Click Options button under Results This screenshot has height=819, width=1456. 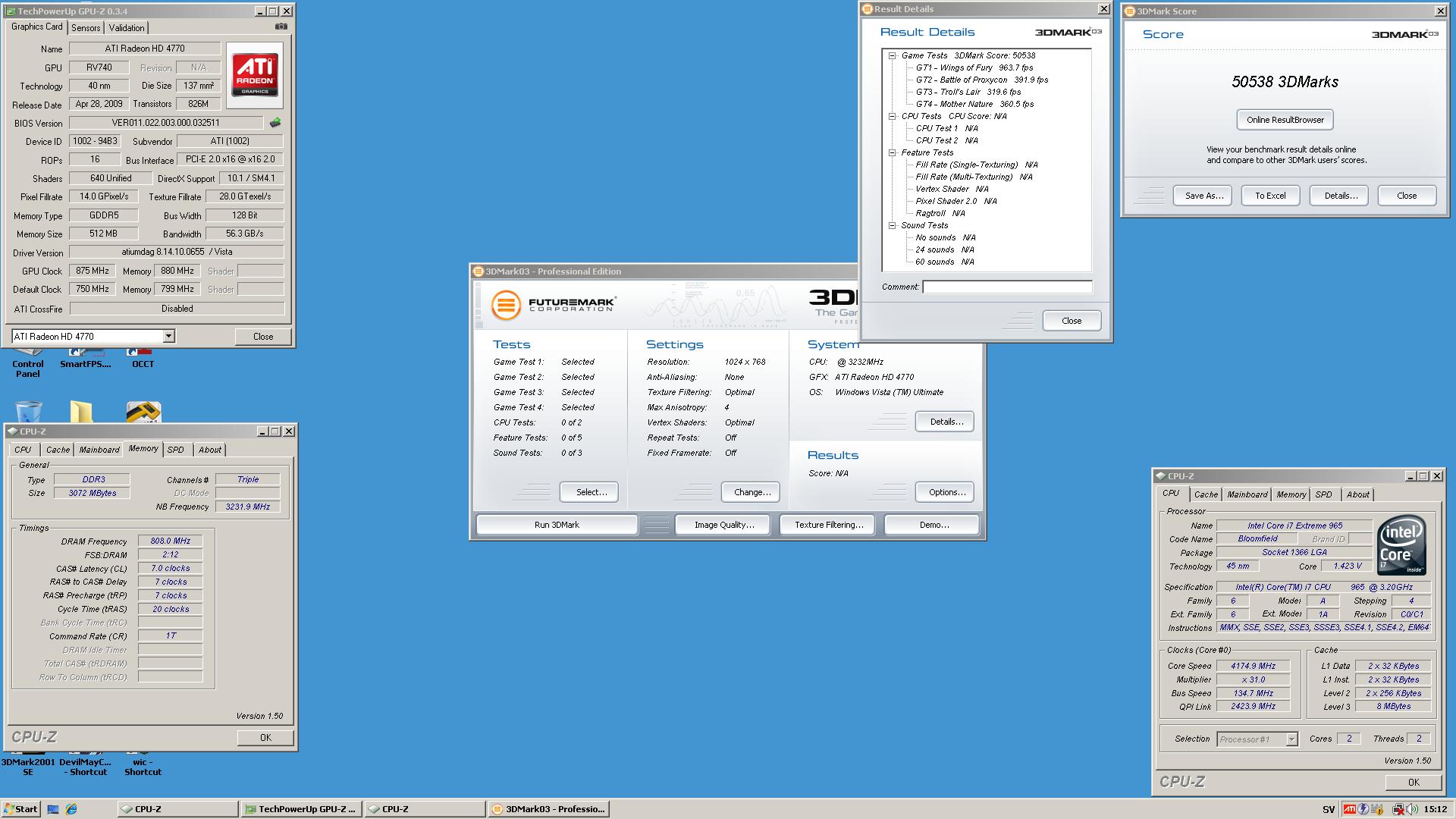point(945,492)
